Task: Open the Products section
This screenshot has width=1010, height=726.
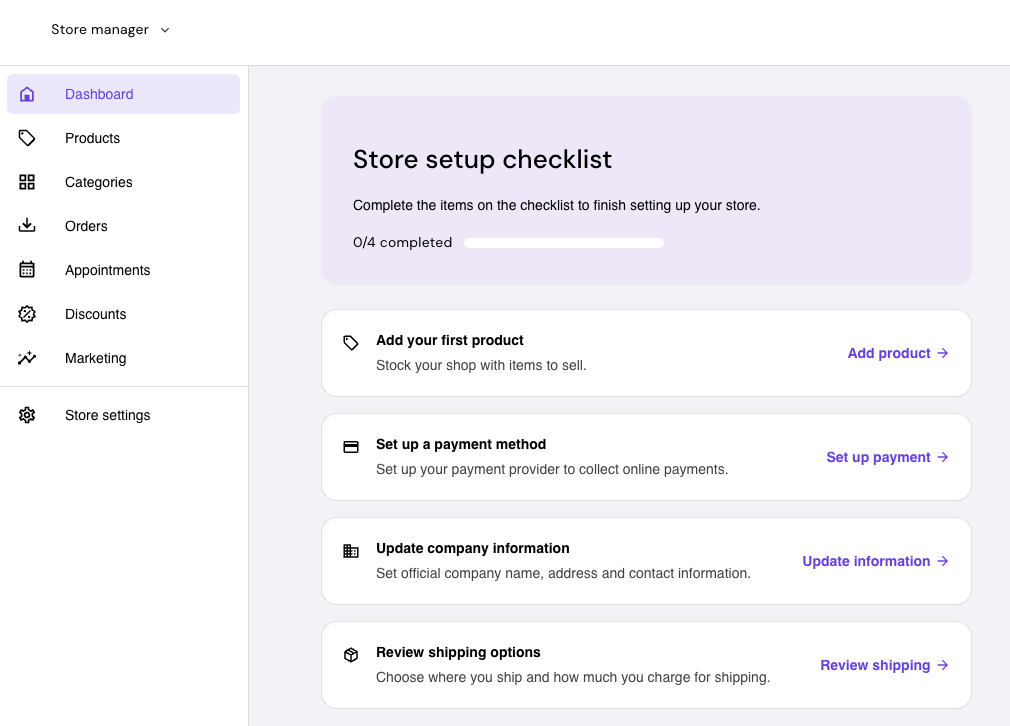Action: tap(92, 137)
